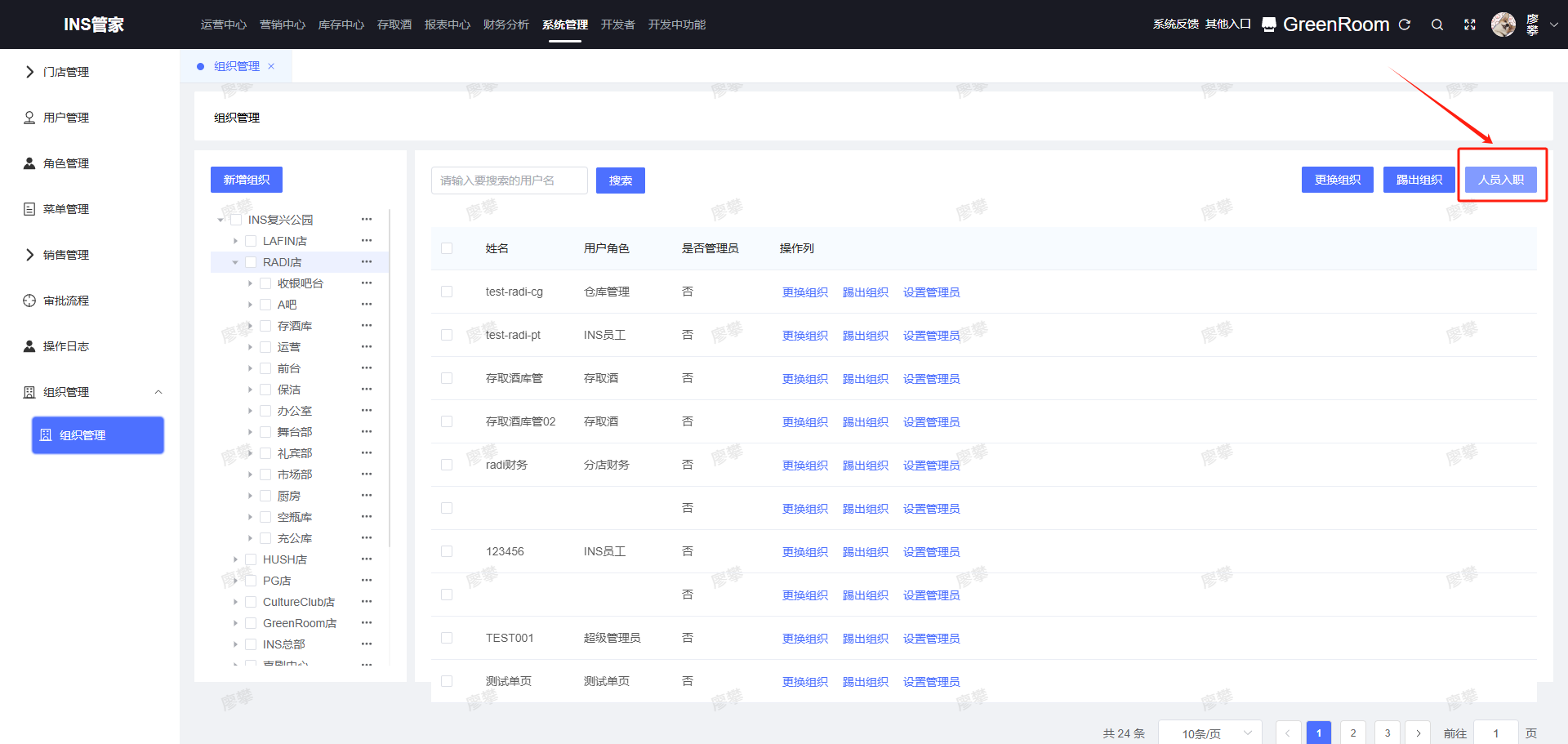The image size is (1568, 744).
Task: Check the 存取酒库管02 row checkbox
Action: pos(447,421)
